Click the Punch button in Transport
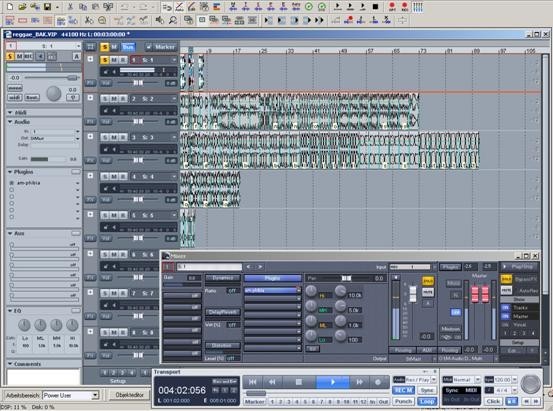The height and width of the screenshot is (411, 553). coord(403,401)
